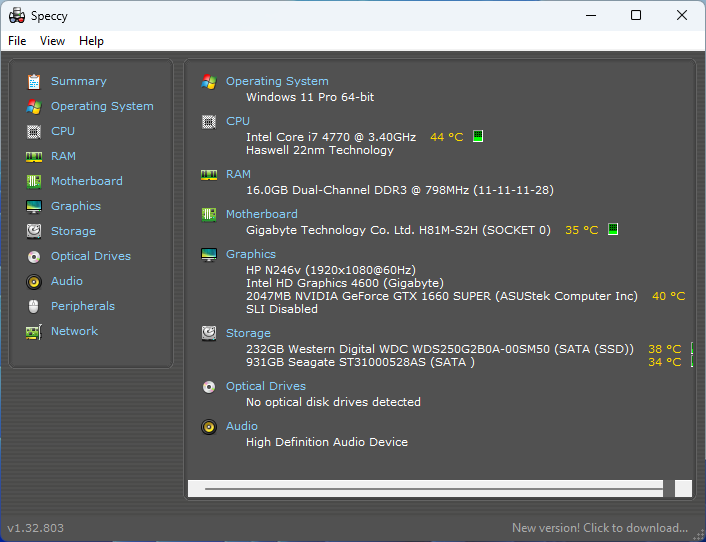Click the Speccy app icon in title bar

(17, 16)
